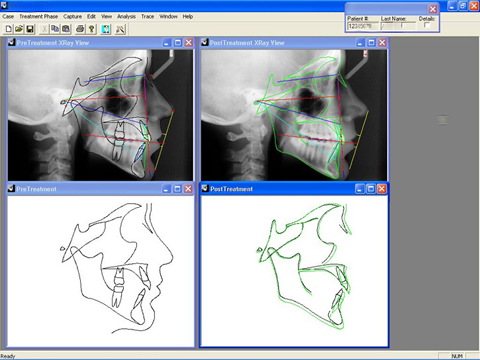Screen dimensions: 480x360
Task: Click the Paste clipboard toolbar icon
Action: point(66,29)
